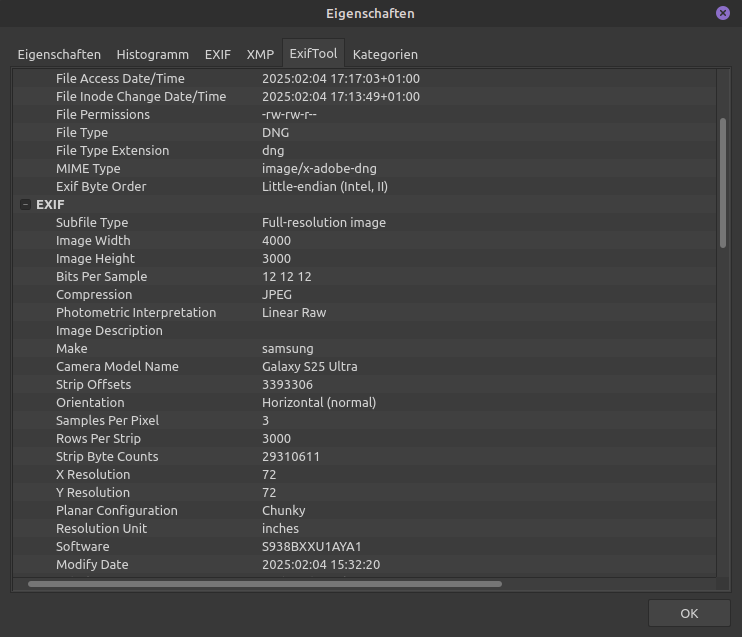This screenshot has width=742, height=637.
Task: Close the Eigenschaften dialog window
Action: tap(722, 13)
